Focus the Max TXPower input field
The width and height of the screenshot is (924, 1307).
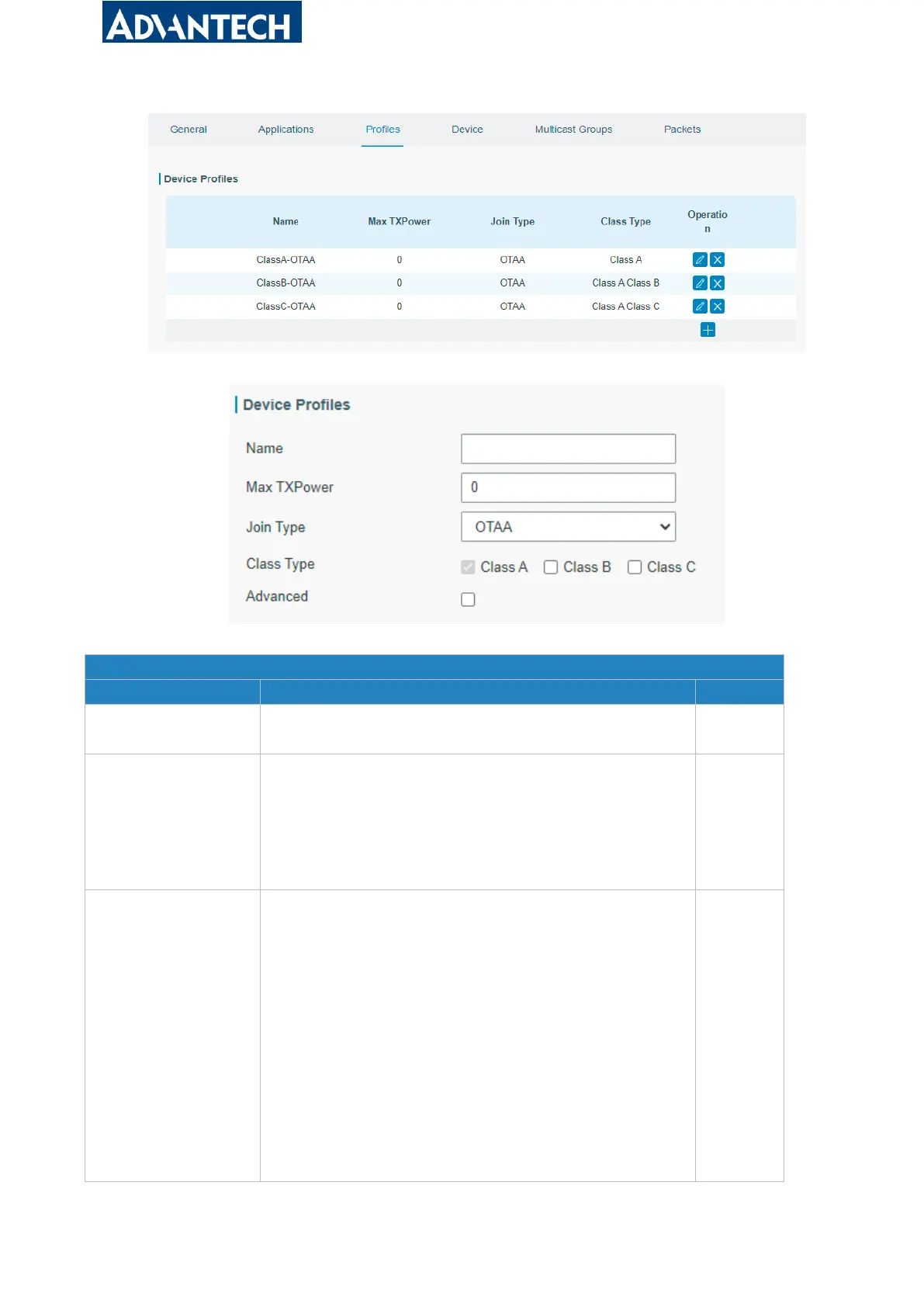568,487
